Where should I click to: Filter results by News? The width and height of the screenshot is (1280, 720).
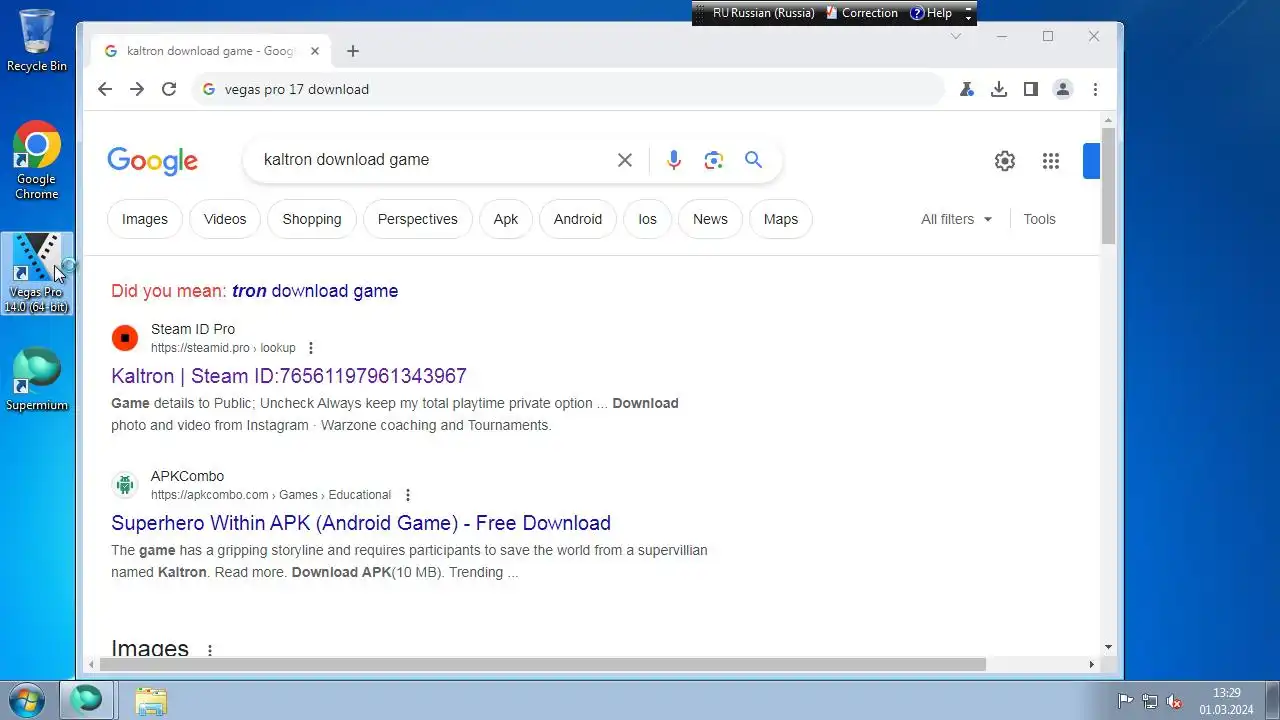(710, 219)
